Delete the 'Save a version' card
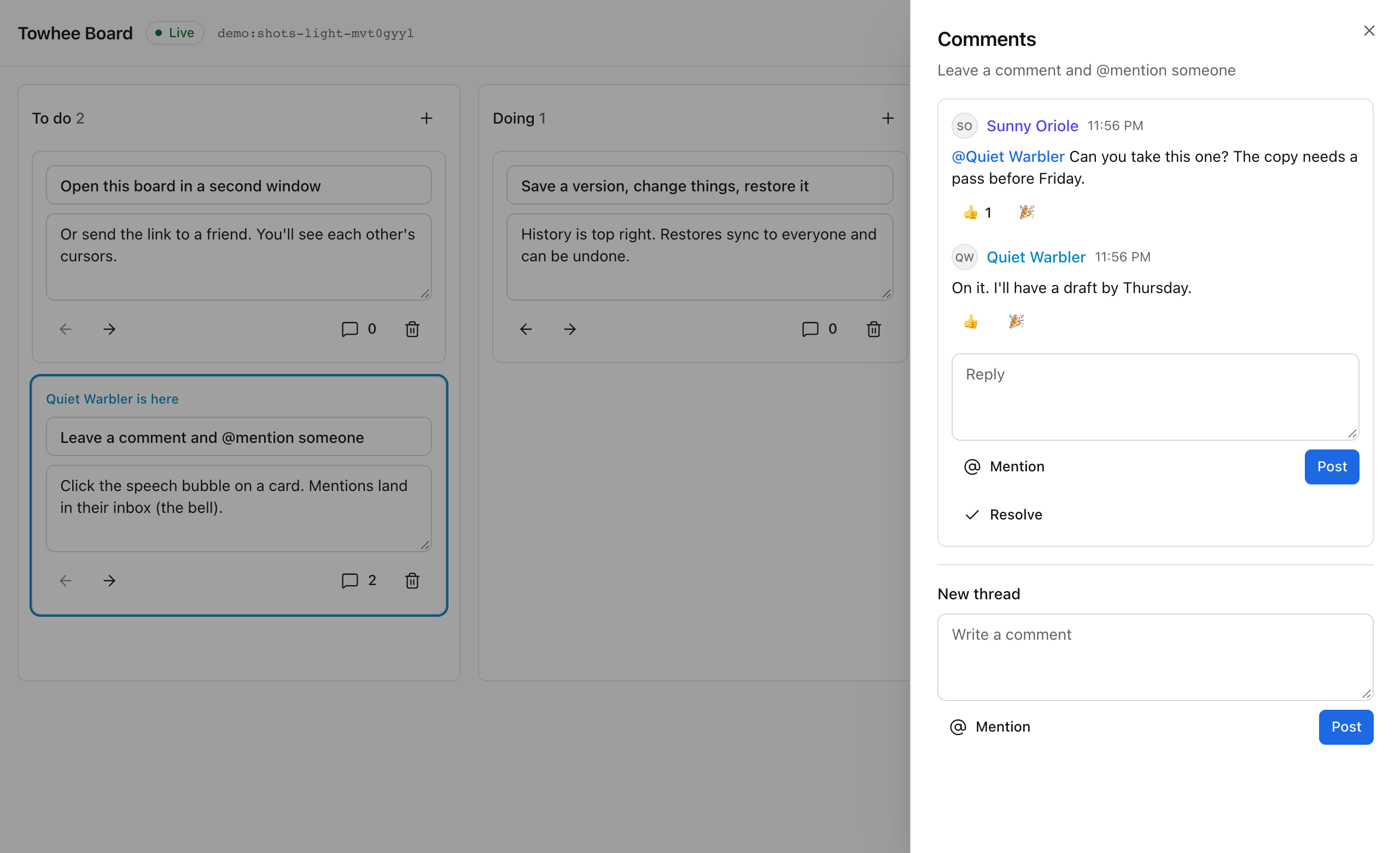Image resolution: width=1400 pixels, height=853 pixels. (x=874, y=329)
